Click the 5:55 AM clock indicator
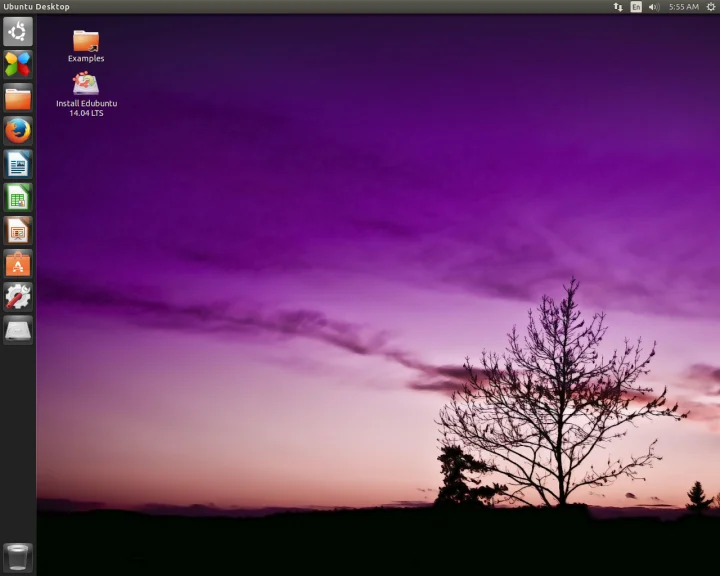The image size is (720, 576). tap(684, 7)
